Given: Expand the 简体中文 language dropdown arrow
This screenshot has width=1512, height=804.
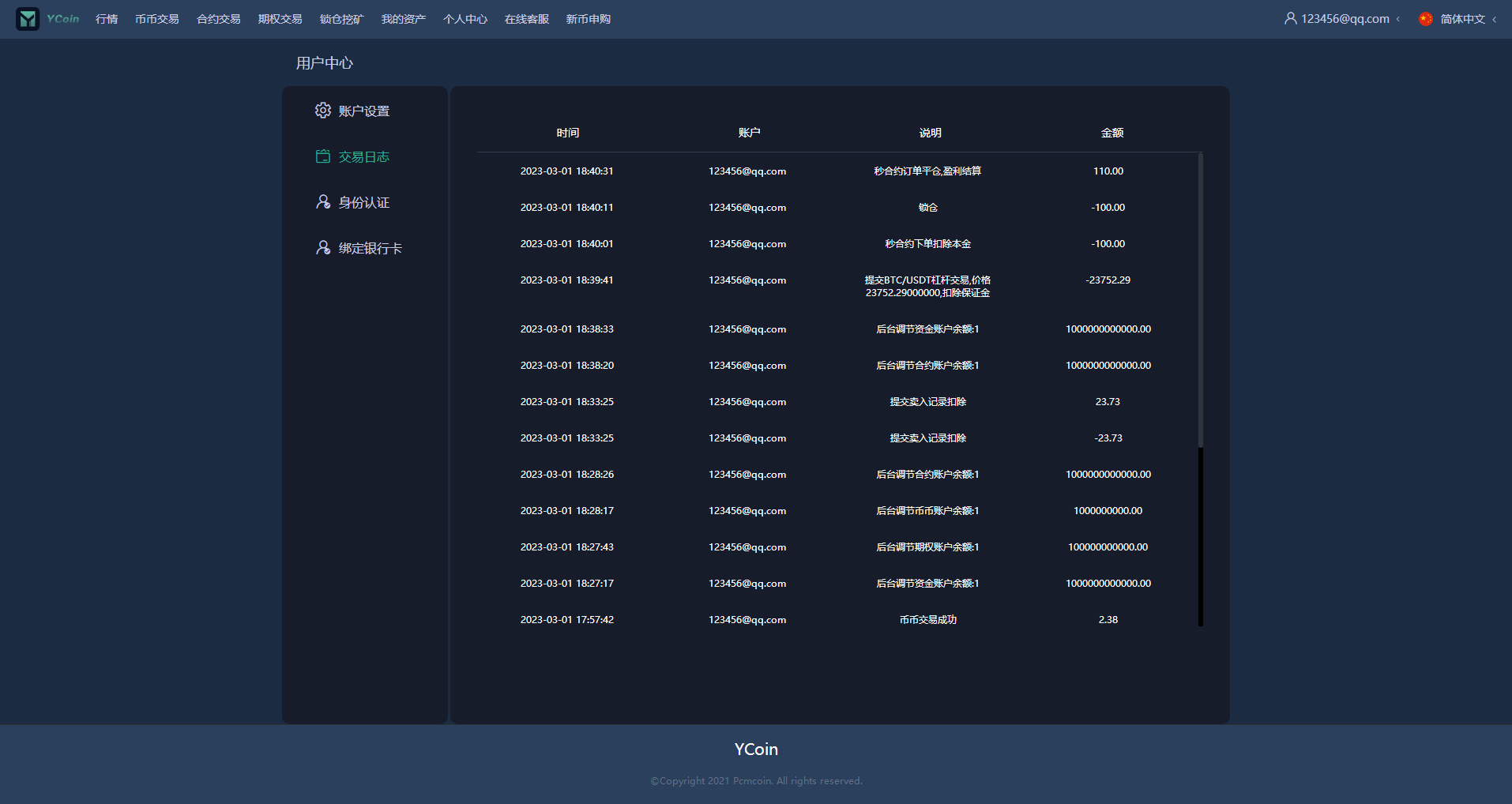Looking at the screenshot, I should point(1494,19).
